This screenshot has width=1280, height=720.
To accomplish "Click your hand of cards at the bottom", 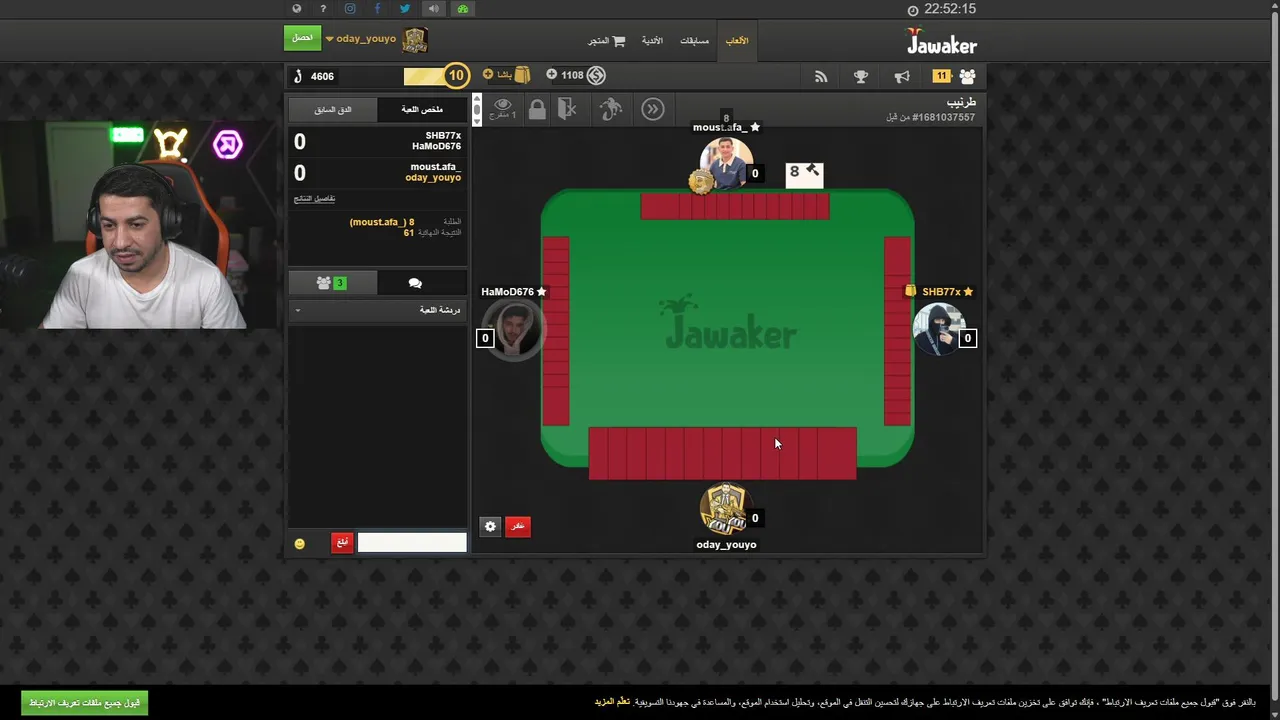I will point(722,453).
